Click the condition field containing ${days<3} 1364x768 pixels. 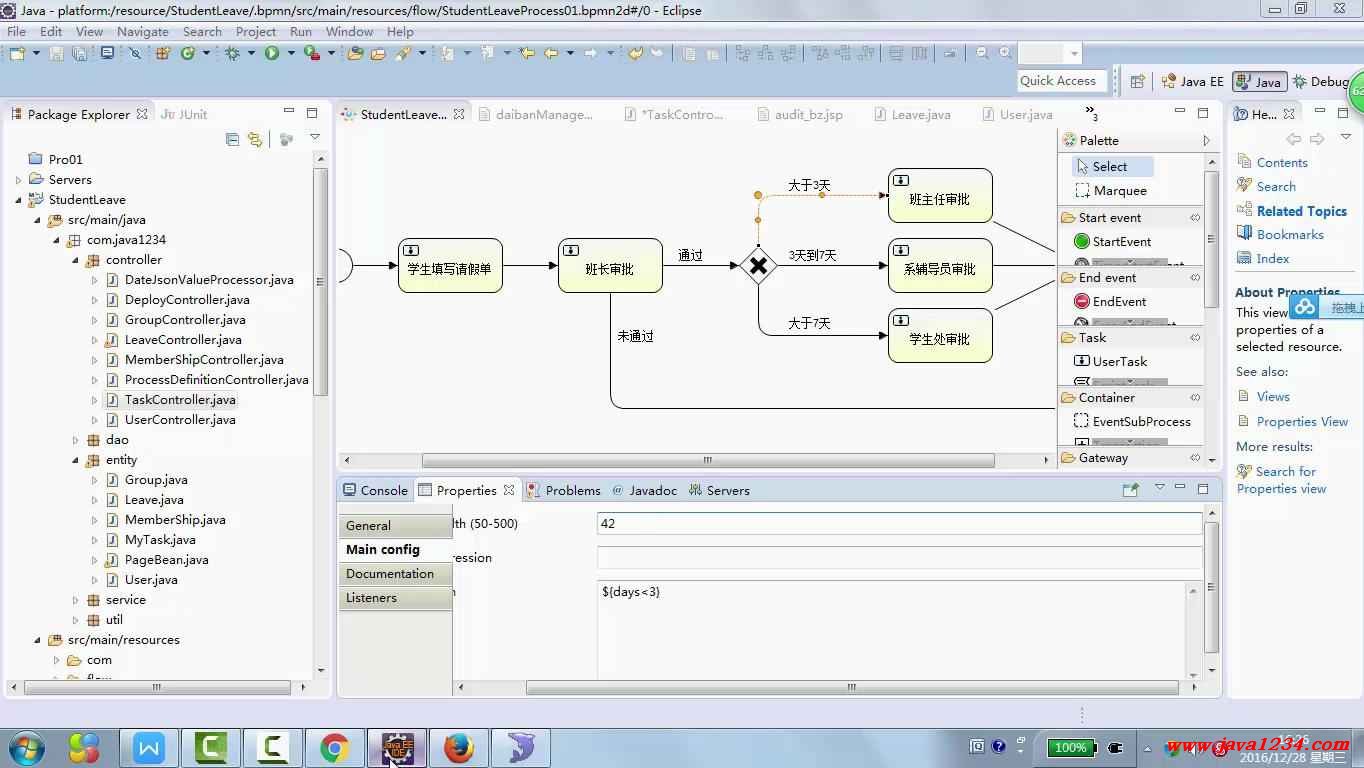(893, 630)
